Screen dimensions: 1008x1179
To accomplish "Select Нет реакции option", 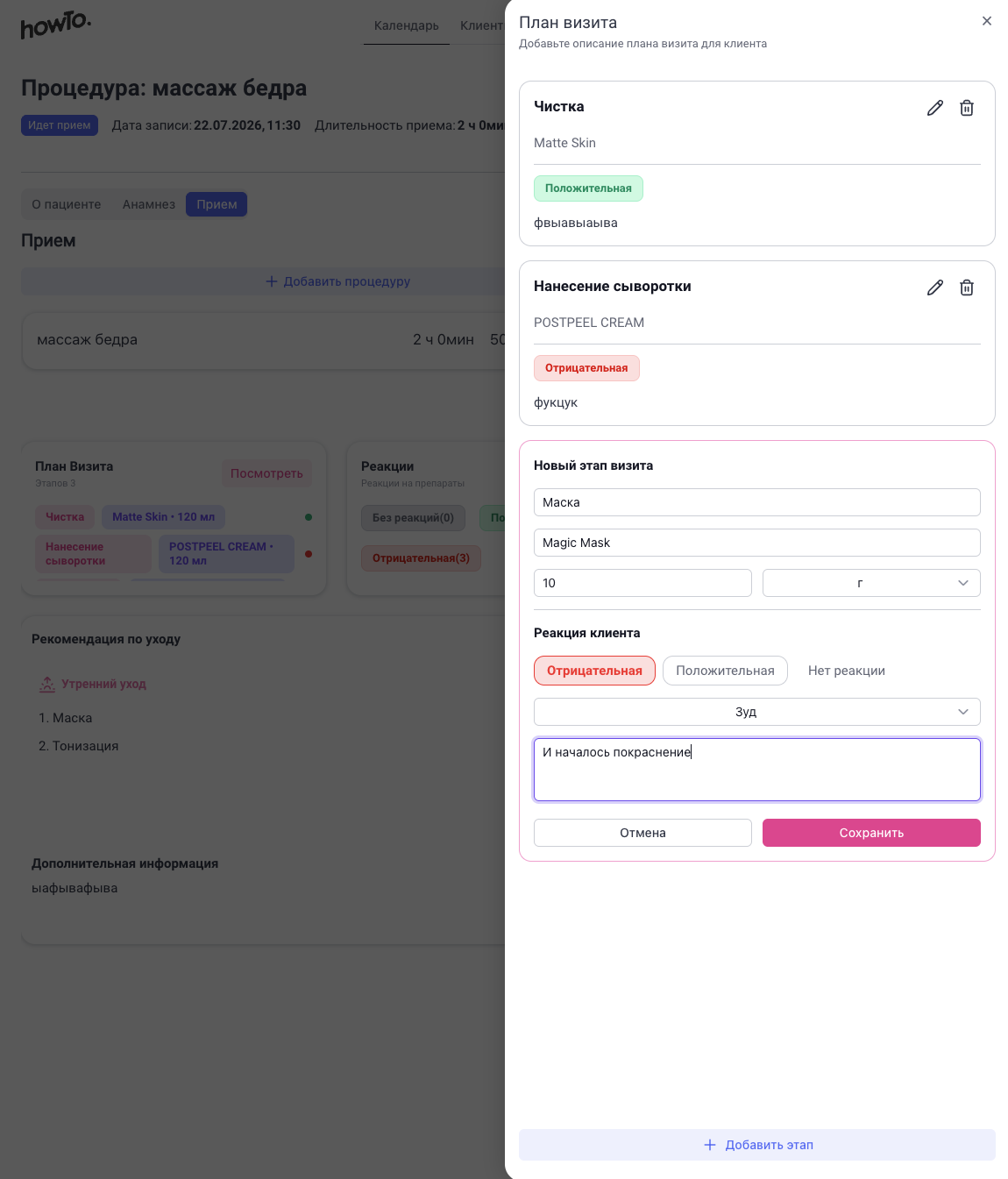I will (847, 671).
